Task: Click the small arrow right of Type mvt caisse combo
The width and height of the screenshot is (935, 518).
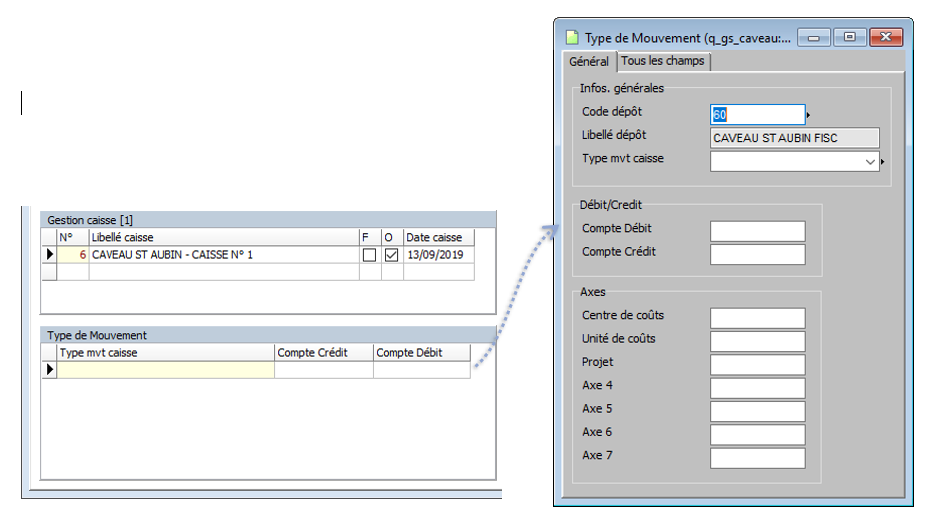Action: coord(884,161)
